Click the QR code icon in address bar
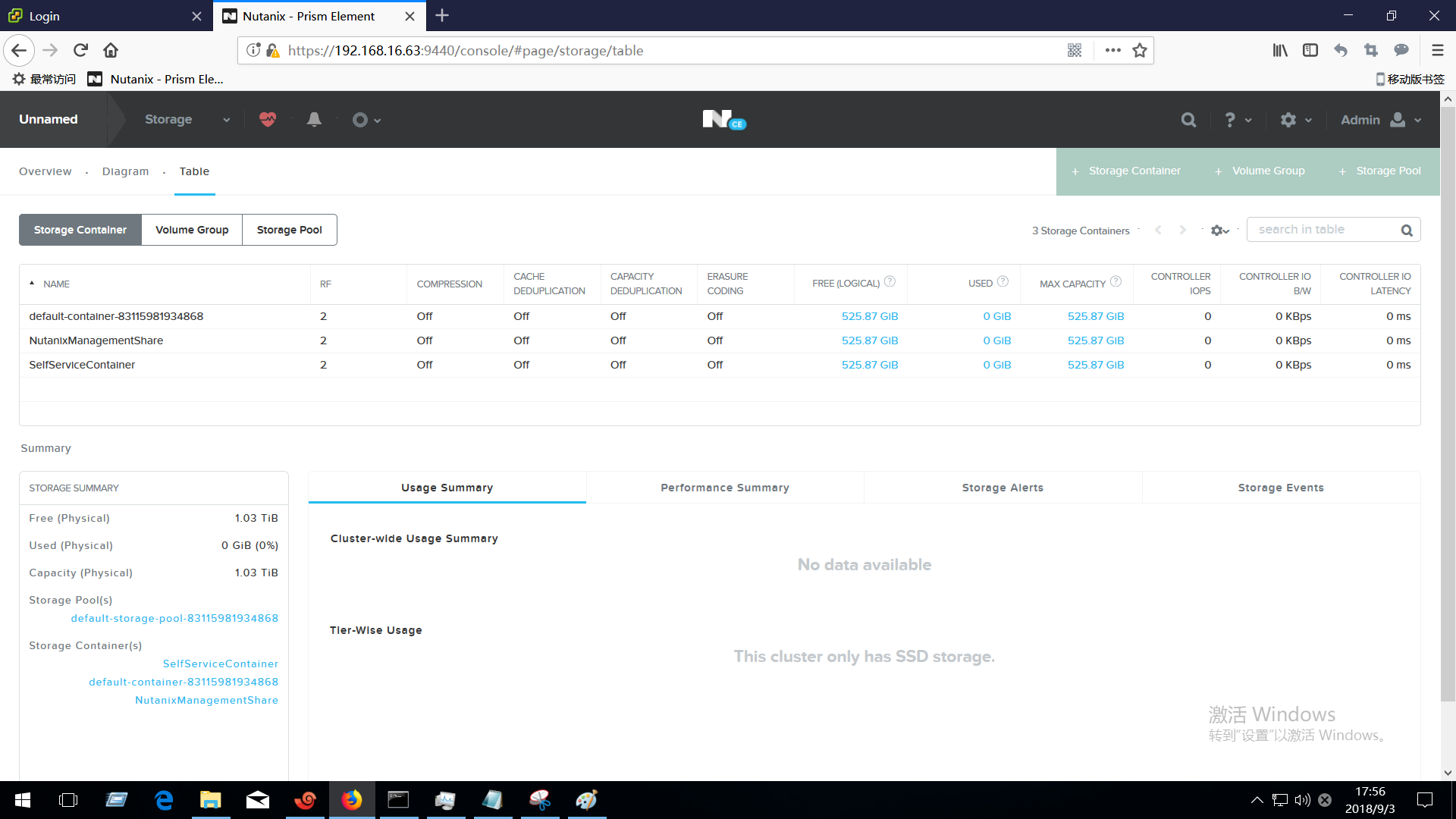 (1075, 51)
